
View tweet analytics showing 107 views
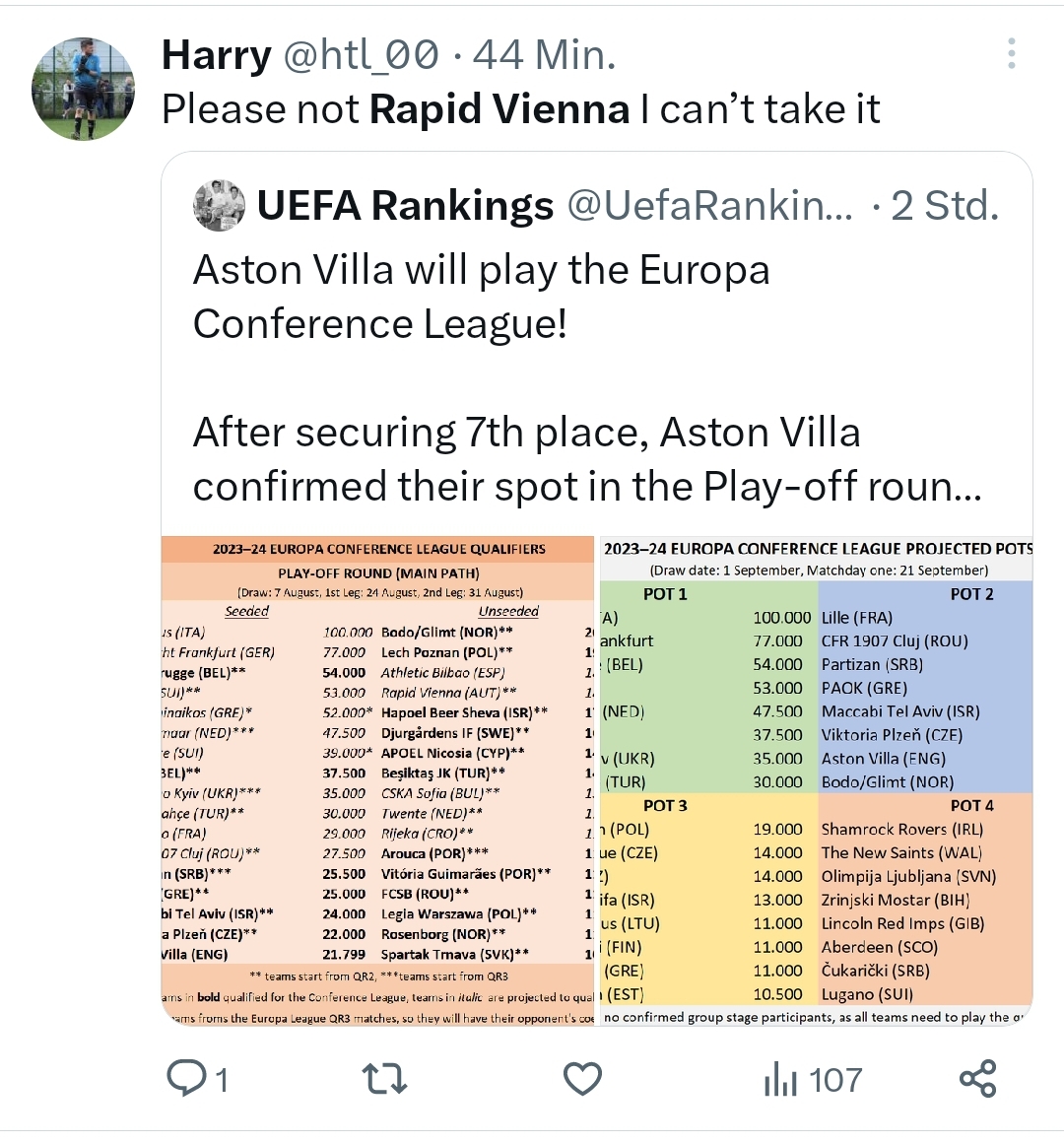tap(779, 1080)
